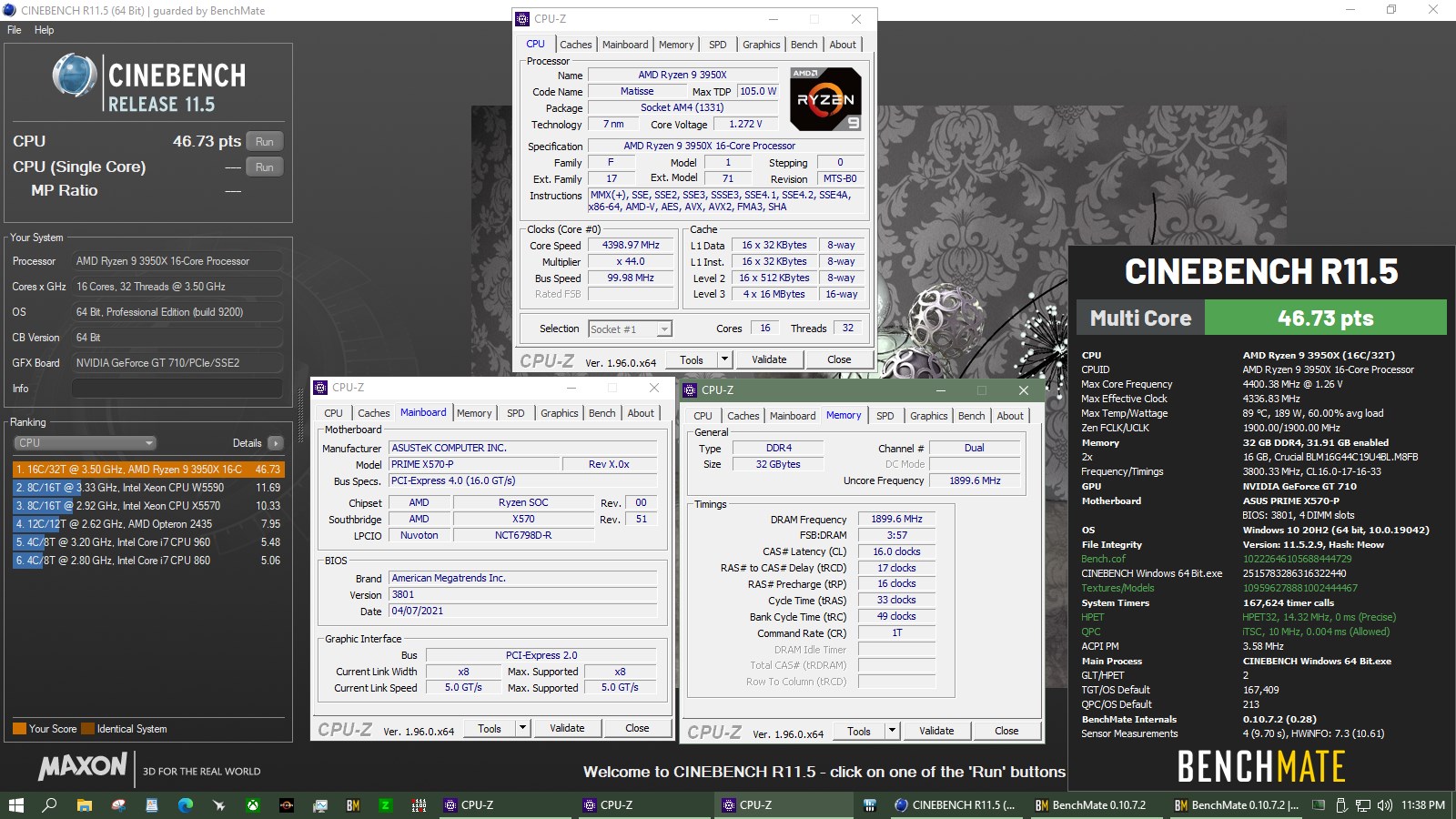Open Microsoft Edge from the taskbar

click(185, 805)
